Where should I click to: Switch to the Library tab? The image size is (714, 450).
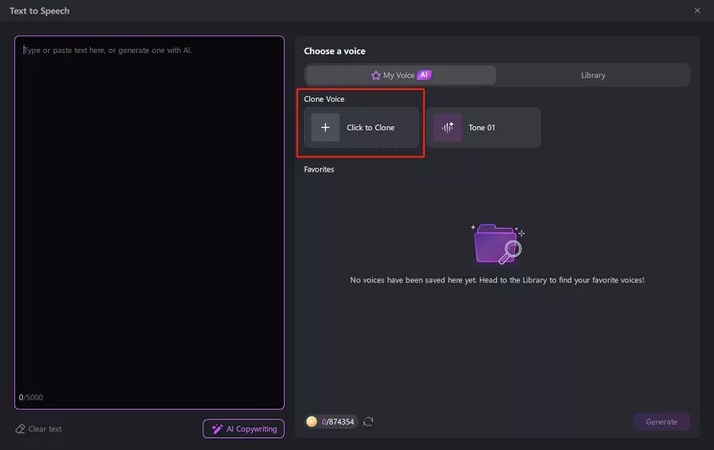point(593,75)
